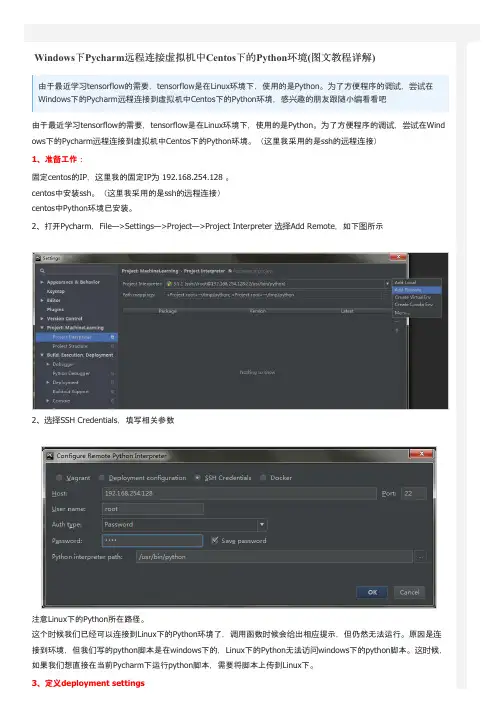This screenshot has width=504, height=713.
Task: Select Python Debugger tree item
Action: tap(71, 373)
